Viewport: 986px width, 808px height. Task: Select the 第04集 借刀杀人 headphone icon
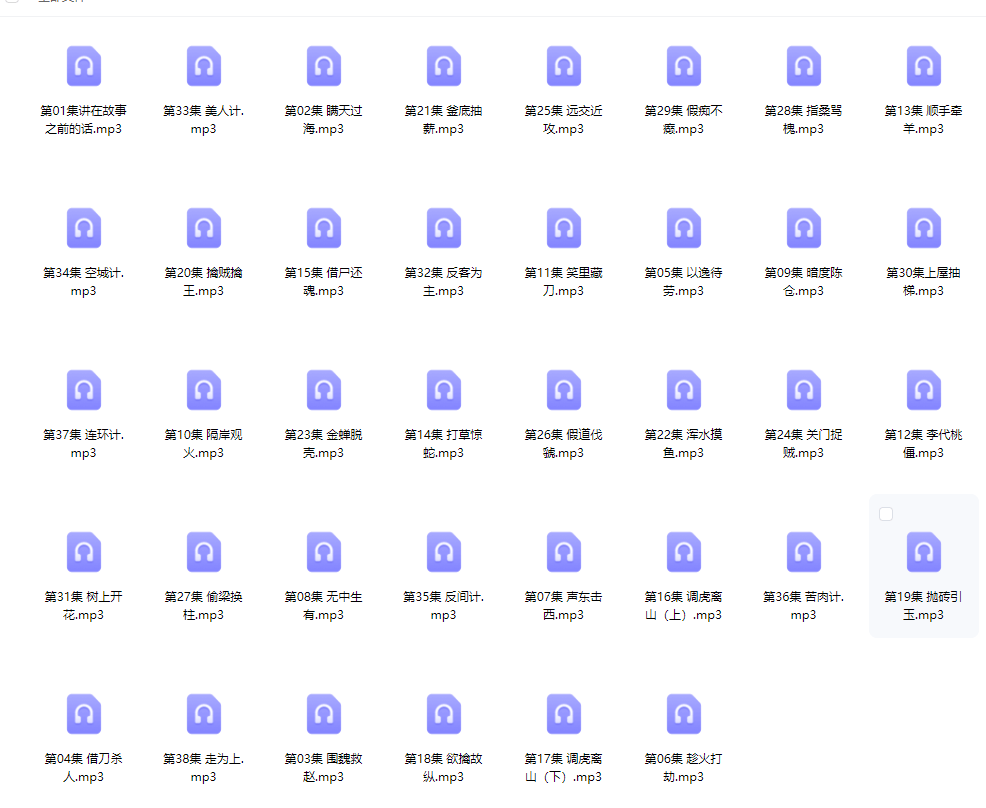pyautogui.click(x=84, y=714)
